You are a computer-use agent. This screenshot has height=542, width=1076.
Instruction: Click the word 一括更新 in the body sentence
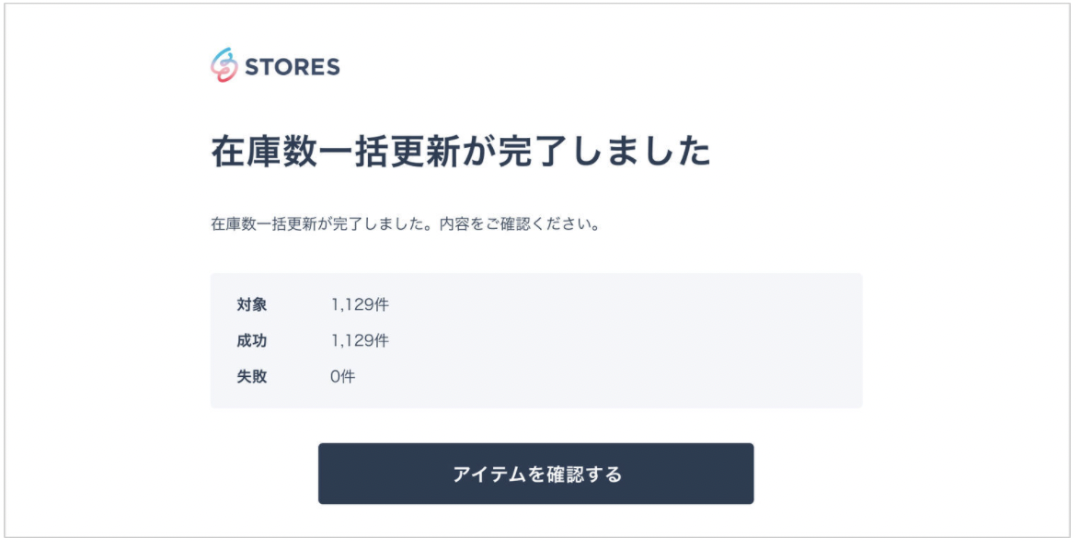(290, 224)
